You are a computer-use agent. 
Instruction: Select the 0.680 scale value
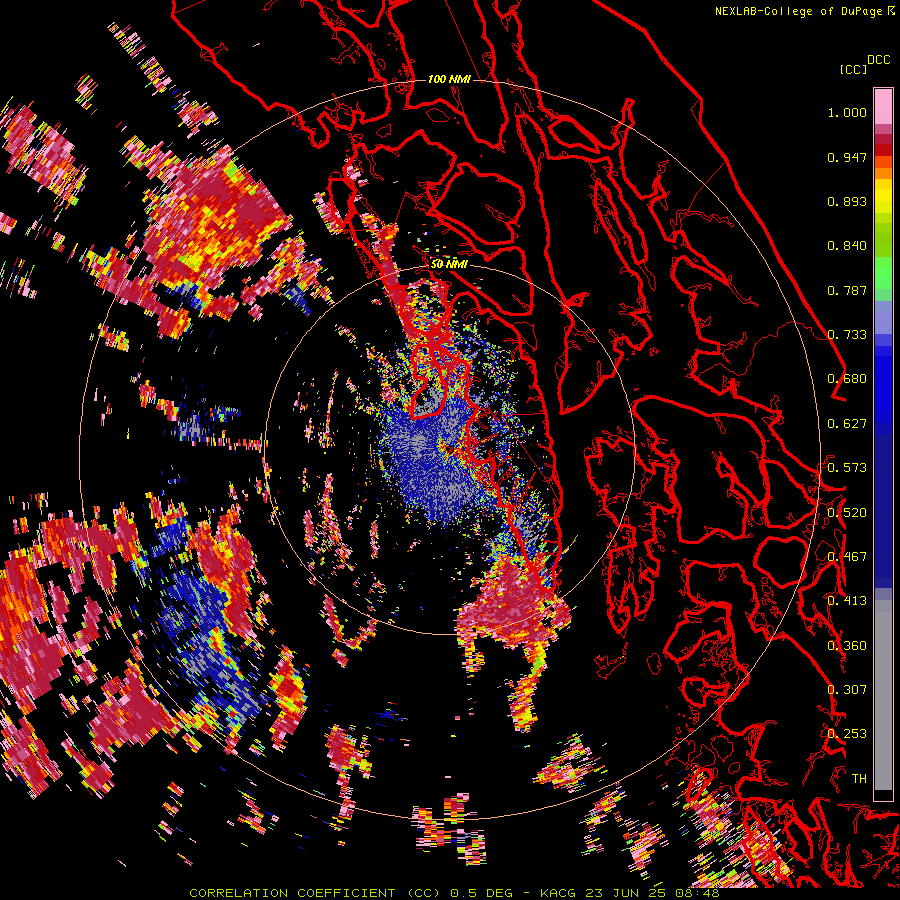pyautogui.click(x=847, y=379)
